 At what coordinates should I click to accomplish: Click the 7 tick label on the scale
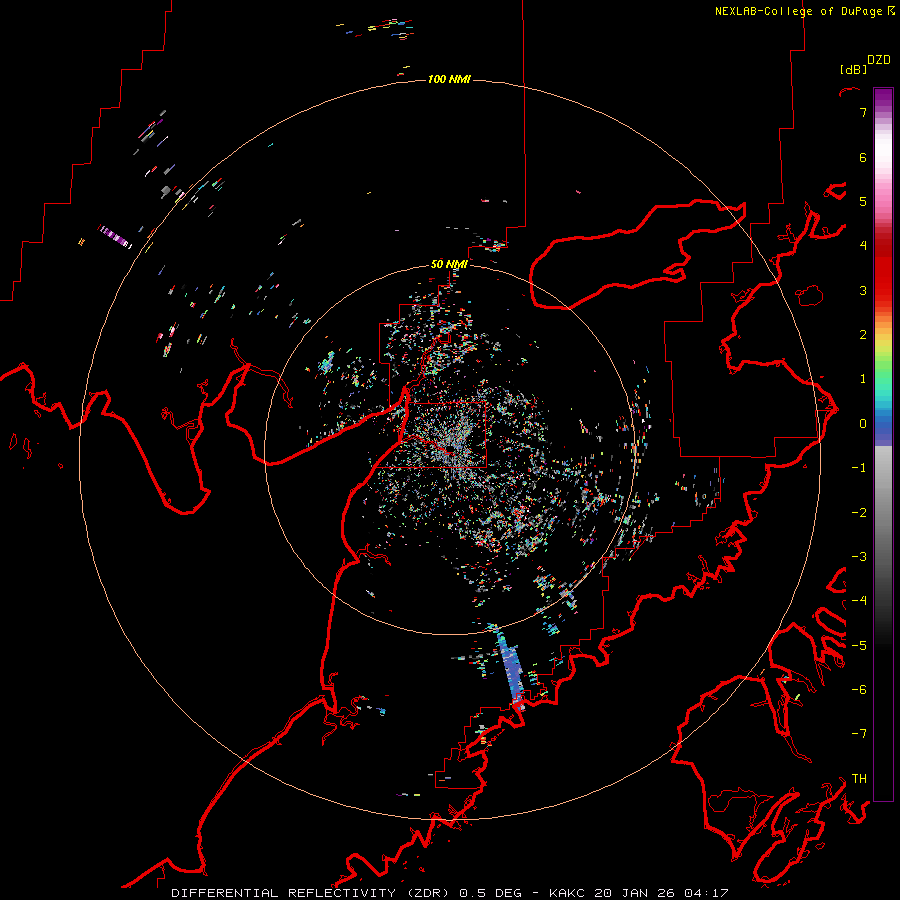pyautogui.click(x=863, y=112)
